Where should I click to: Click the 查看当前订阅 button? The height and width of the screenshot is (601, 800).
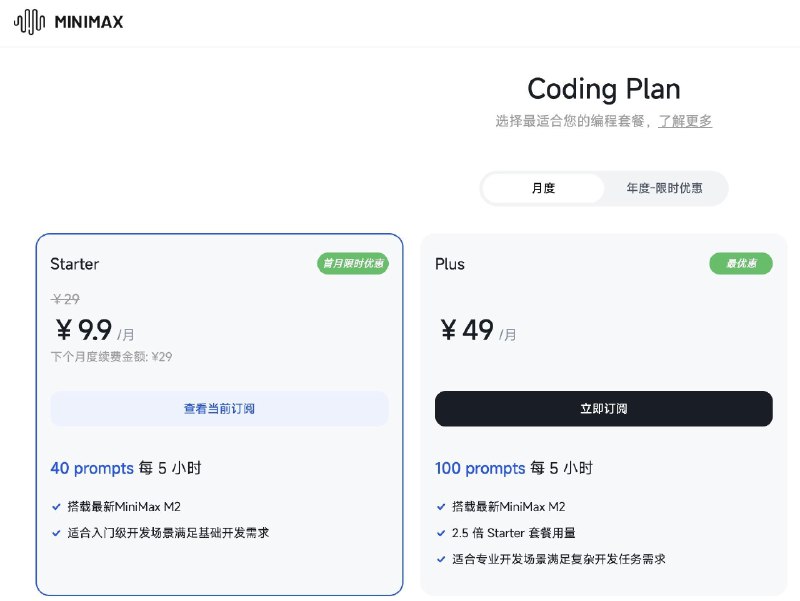coord(219,408)
